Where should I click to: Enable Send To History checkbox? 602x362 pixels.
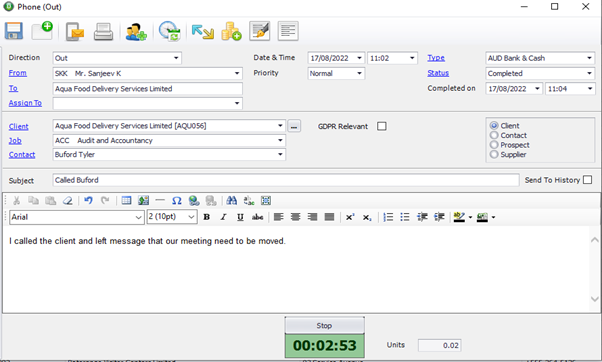point(587,180)
